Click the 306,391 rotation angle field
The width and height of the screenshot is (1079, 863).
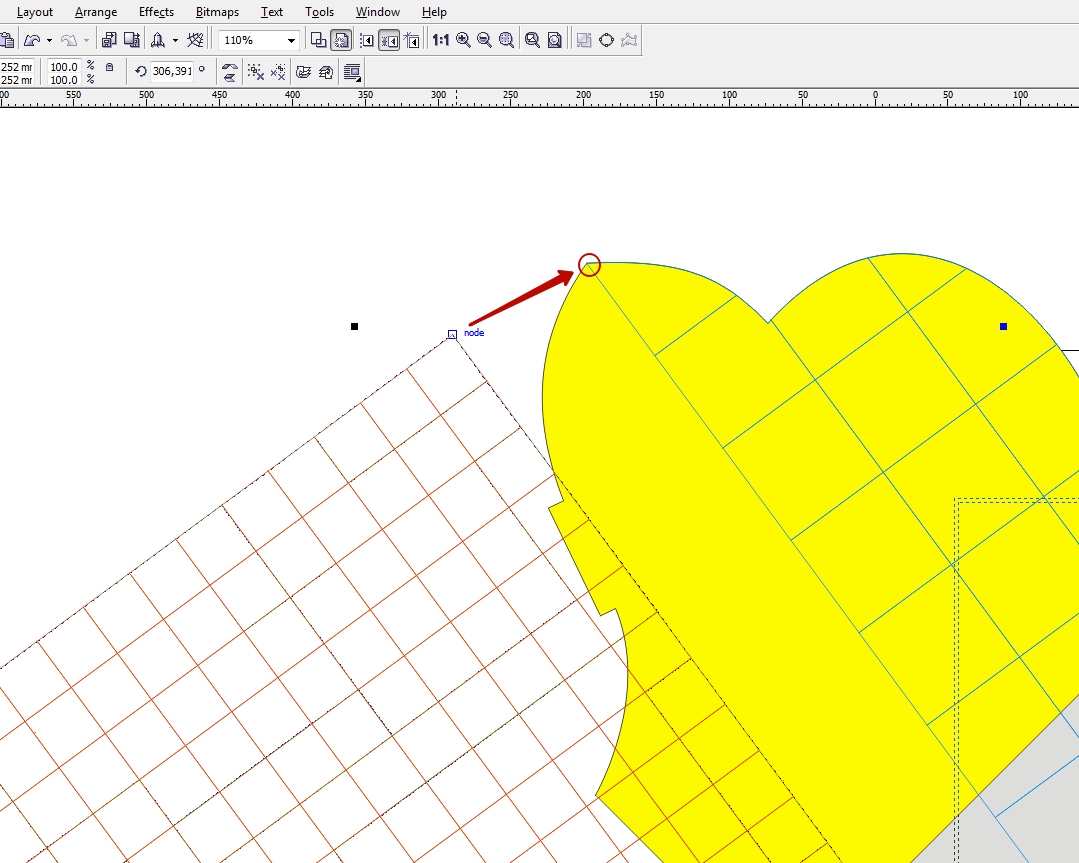[172, 71]
